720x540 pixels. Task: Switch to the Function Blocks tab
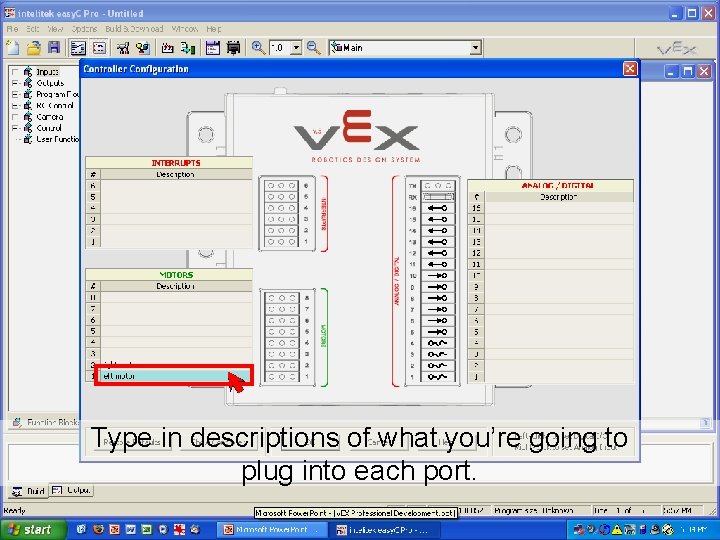46,422
